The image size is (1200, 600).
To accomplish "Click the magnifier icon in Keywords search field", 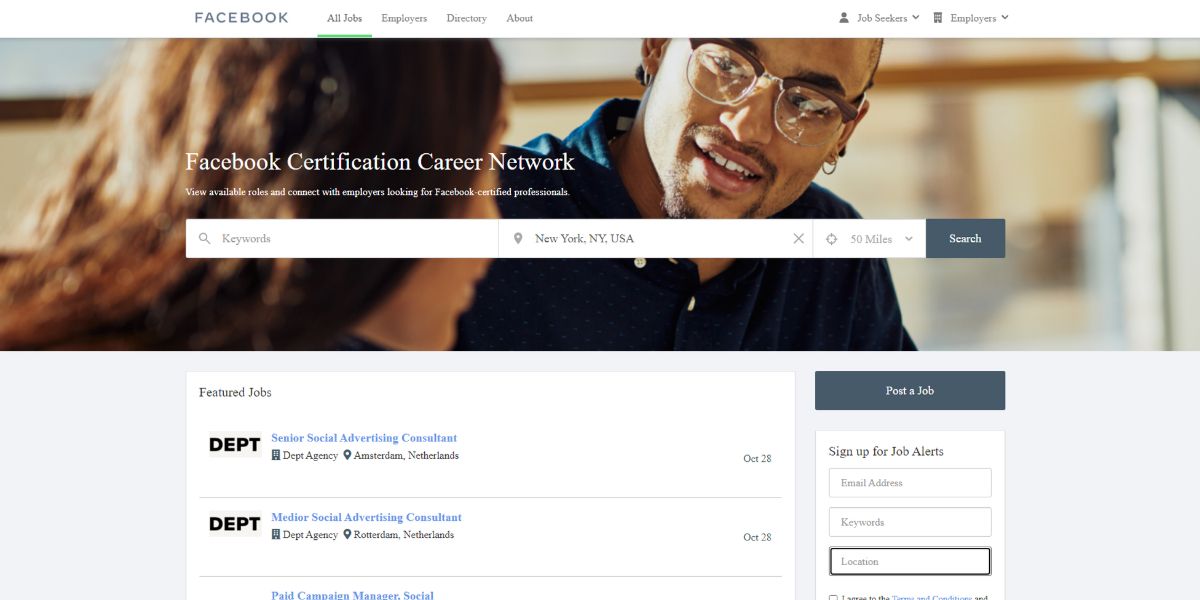I will [x=205, y=239].
